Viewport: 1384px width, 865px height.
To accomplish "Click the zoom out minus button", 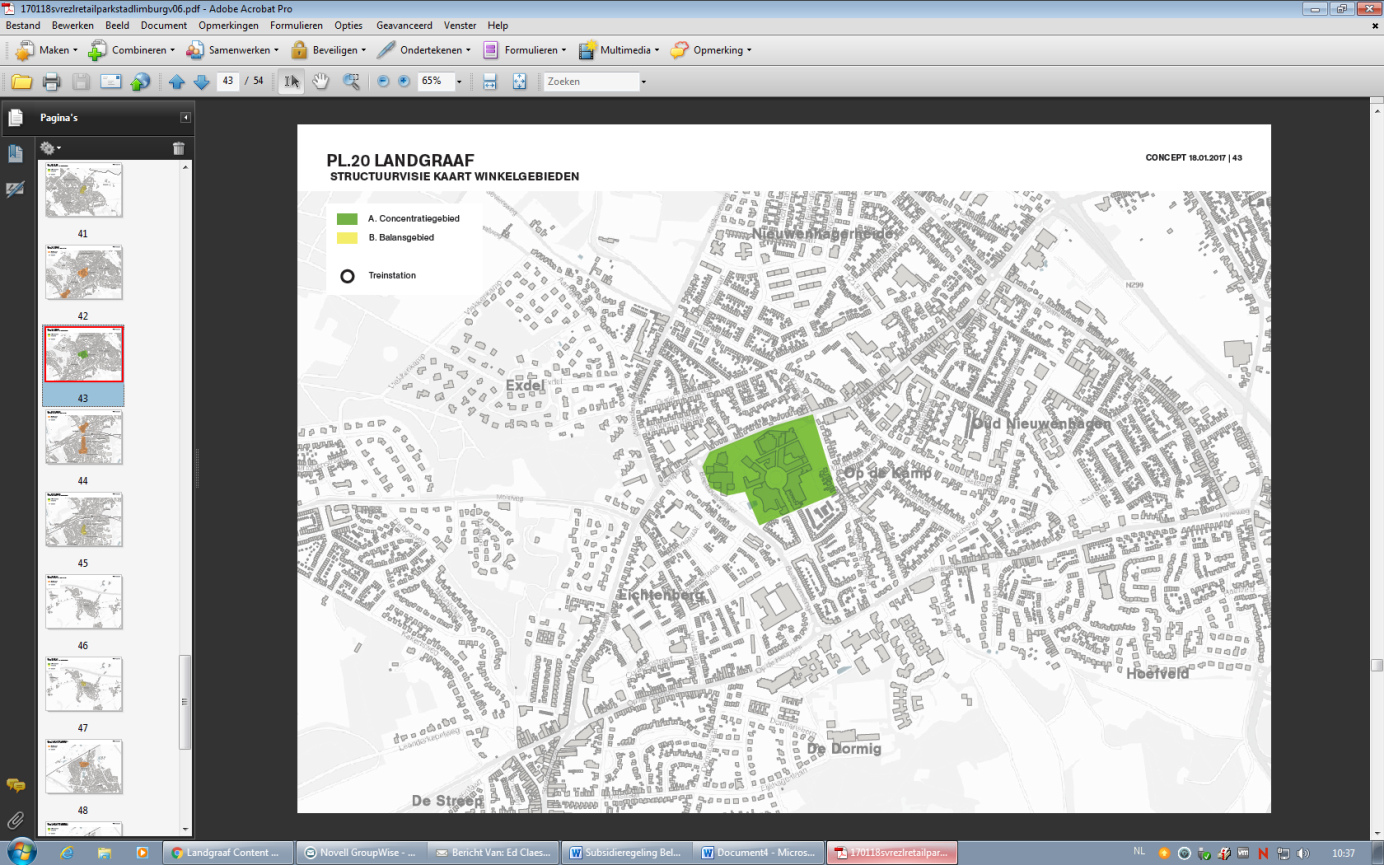I will pyautogui.click(x=383, y=82).
